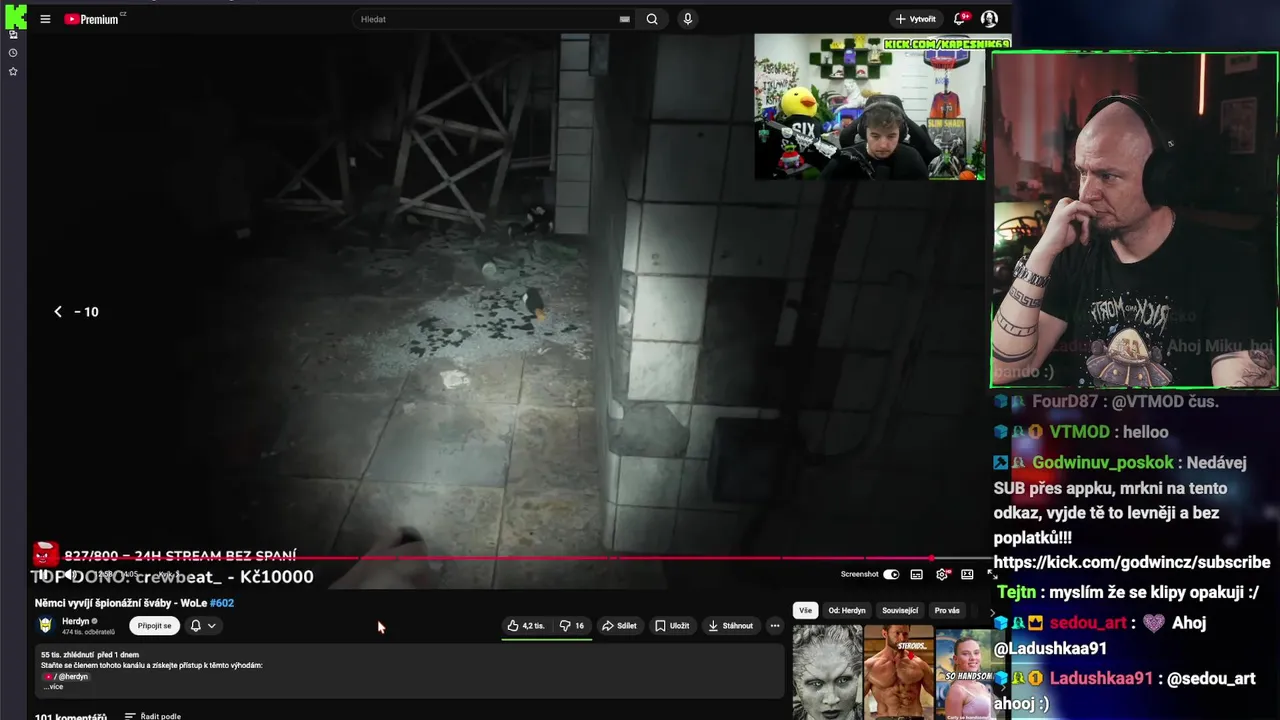Open the Vytvořit create button
Viewport: 1280px width, 720px height.
point(916,19)
